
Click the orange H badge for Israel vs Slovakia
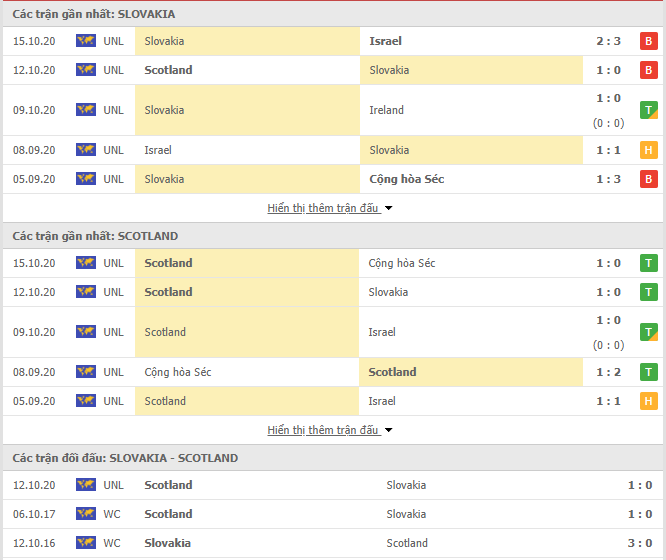click(x=649, y=150)
